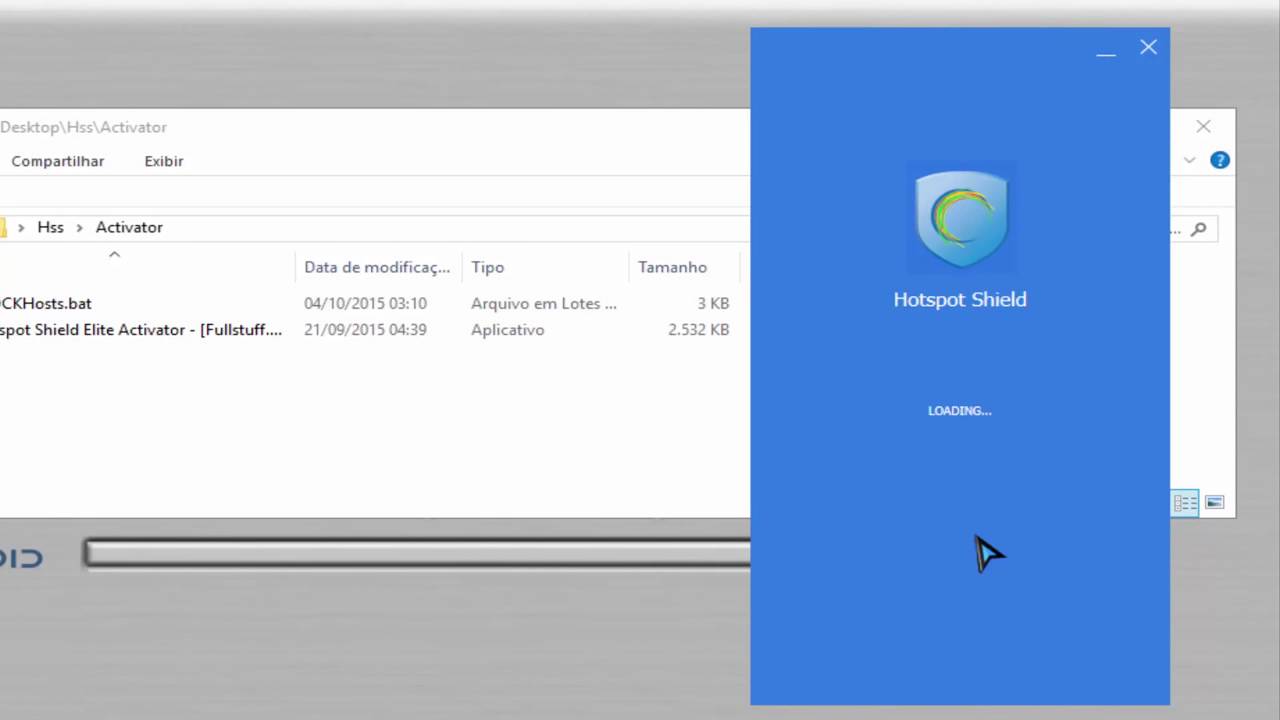Expand the Explorer ribbon chevron
Viewport: 1280px width, 720px height.
1189,160
